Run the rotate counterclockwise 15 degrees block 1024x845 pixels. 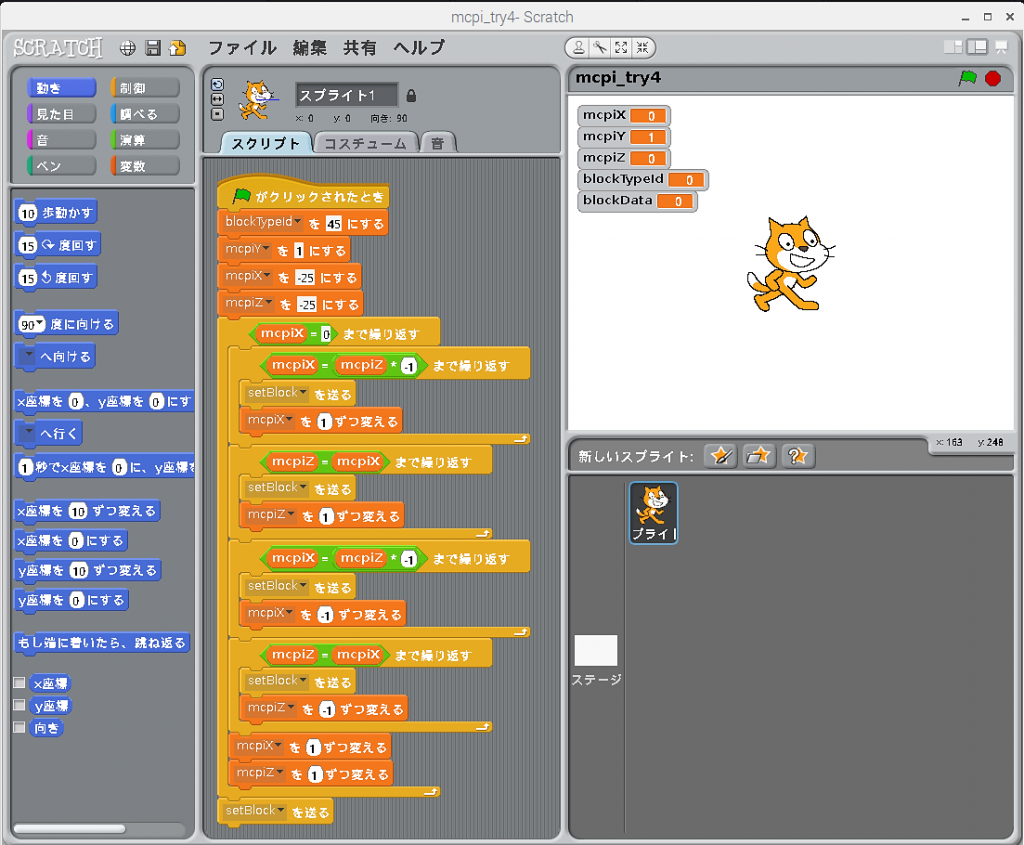56,278
